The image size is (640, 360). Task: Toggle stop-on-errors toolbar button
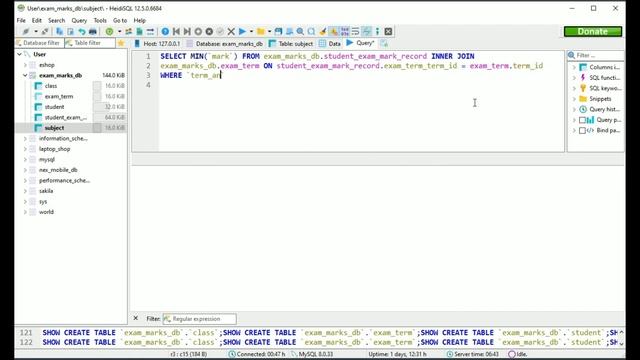(x=334, y=31)
